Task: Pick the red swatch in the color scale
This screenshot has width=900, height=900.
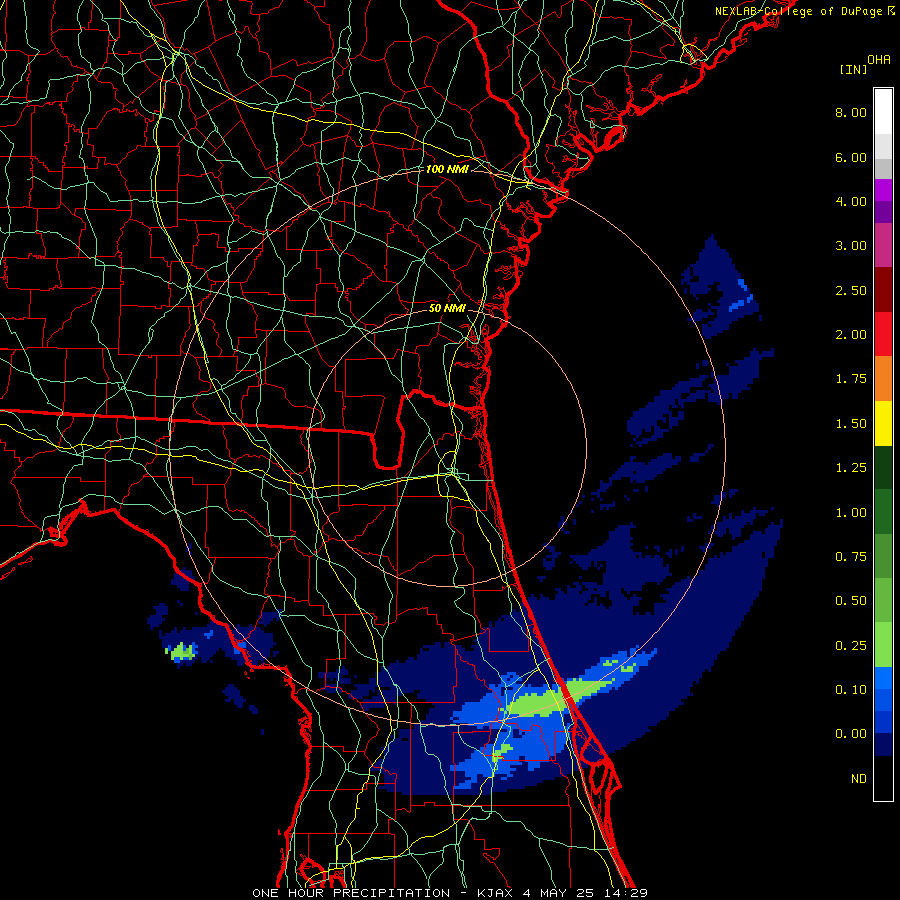Action: 883,334
